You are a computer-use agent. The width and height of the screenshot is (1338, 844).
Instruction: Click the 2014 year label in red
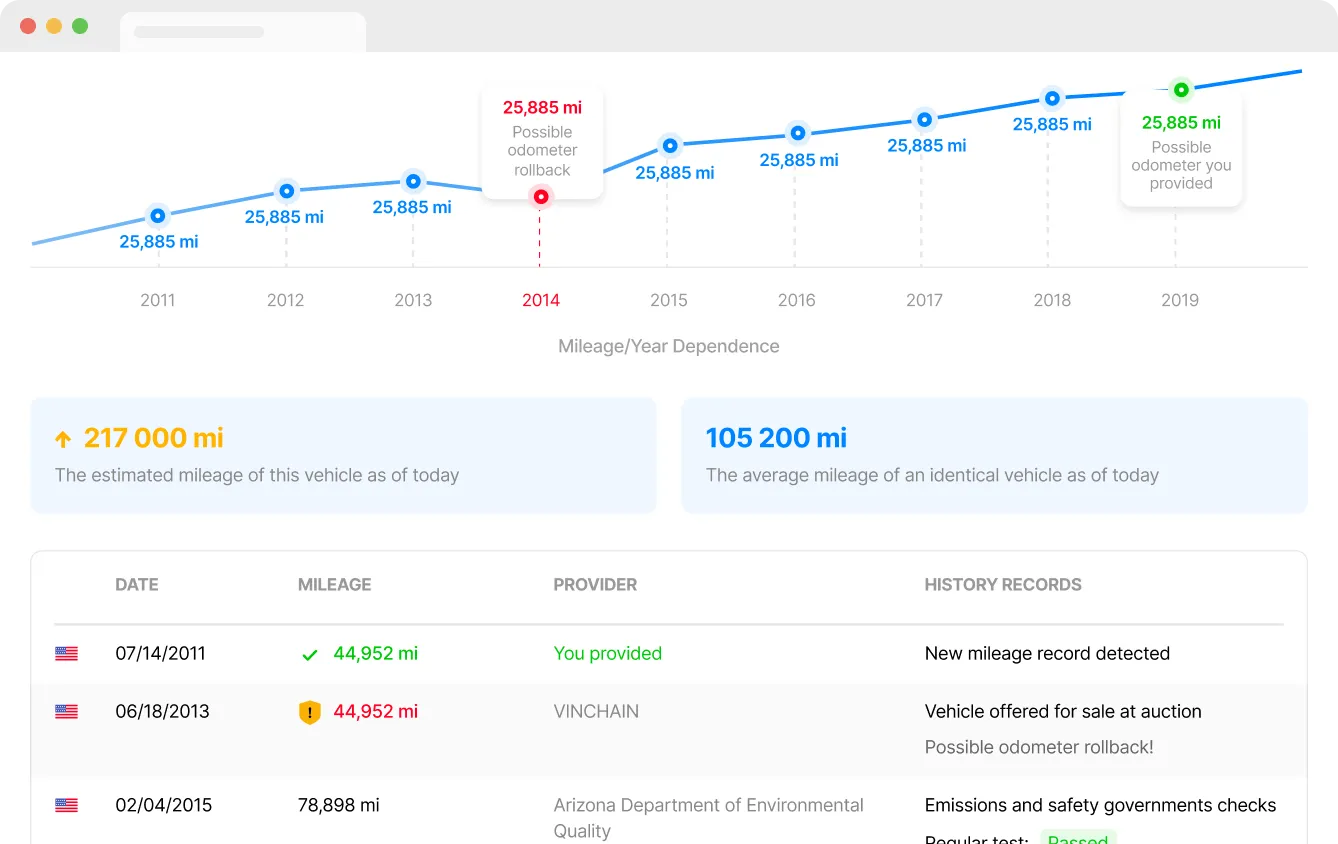click(541, 300)
